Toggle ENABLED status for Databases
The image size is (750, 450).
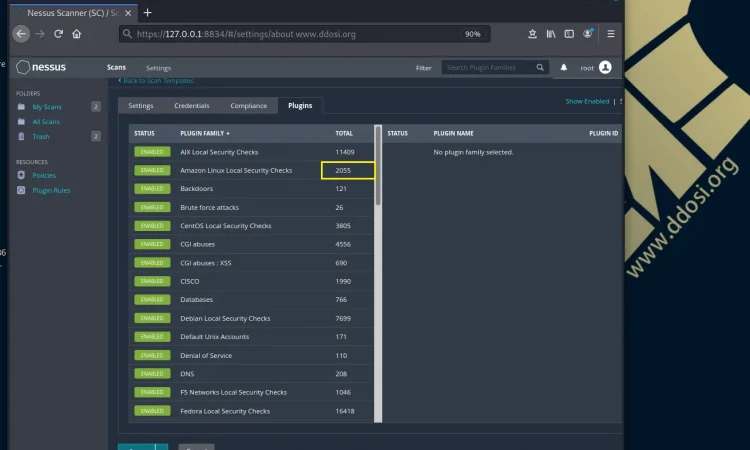tap(152, 299)
